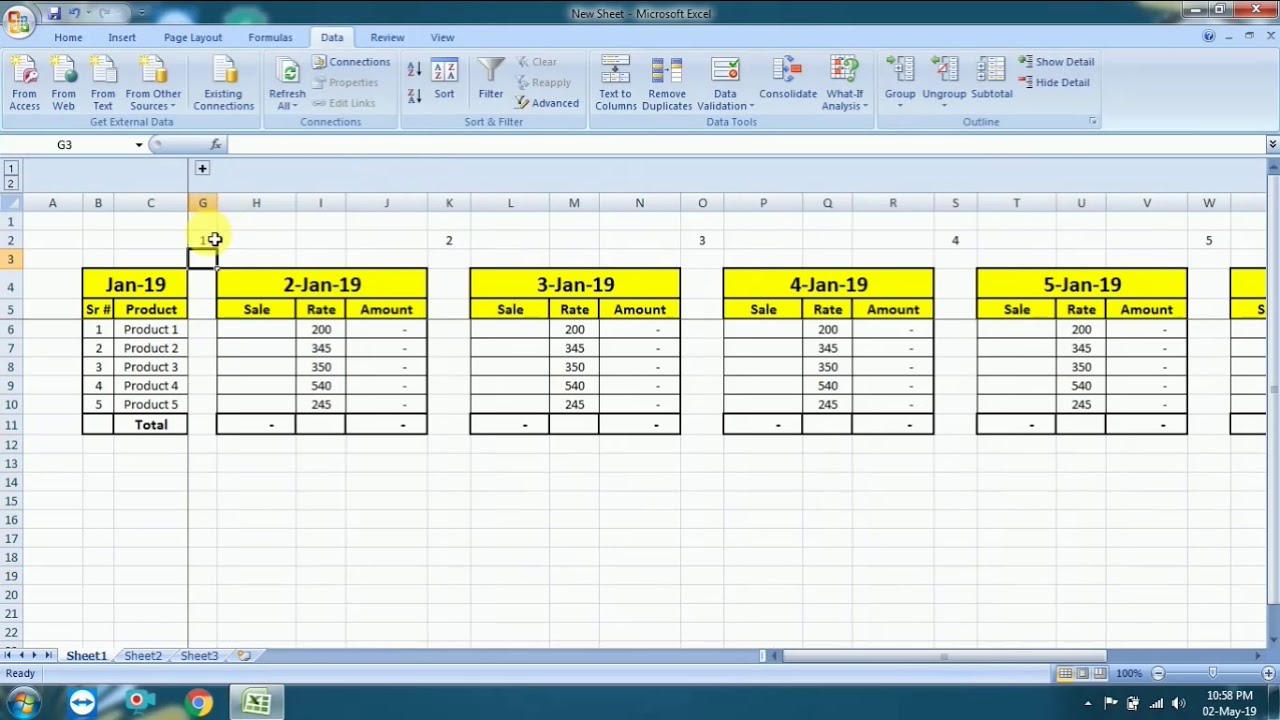Screen dimensions: 1280x720
Task: Customize Quick Access Toolbar dropdown
Action: pos(142,13)
